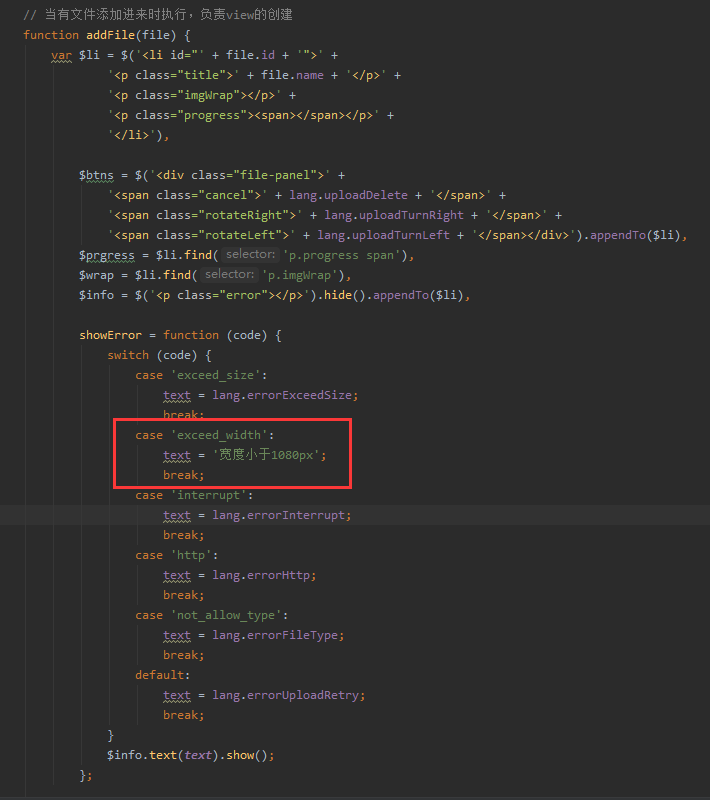Click the '$btns' variable name

click(x=96, y=176)
